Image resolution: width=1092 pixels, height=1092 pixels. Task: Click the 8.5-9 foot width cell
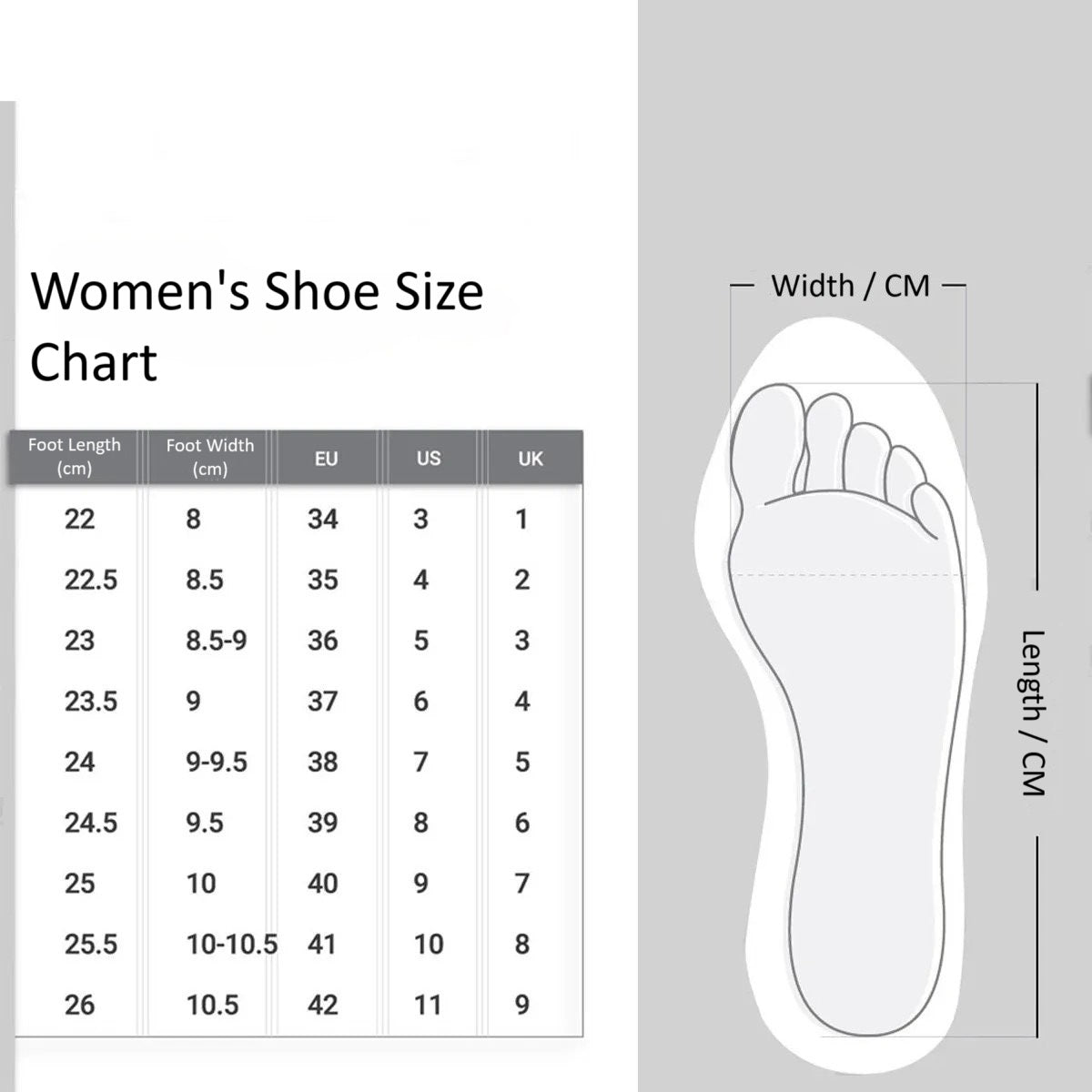[216, 641]
